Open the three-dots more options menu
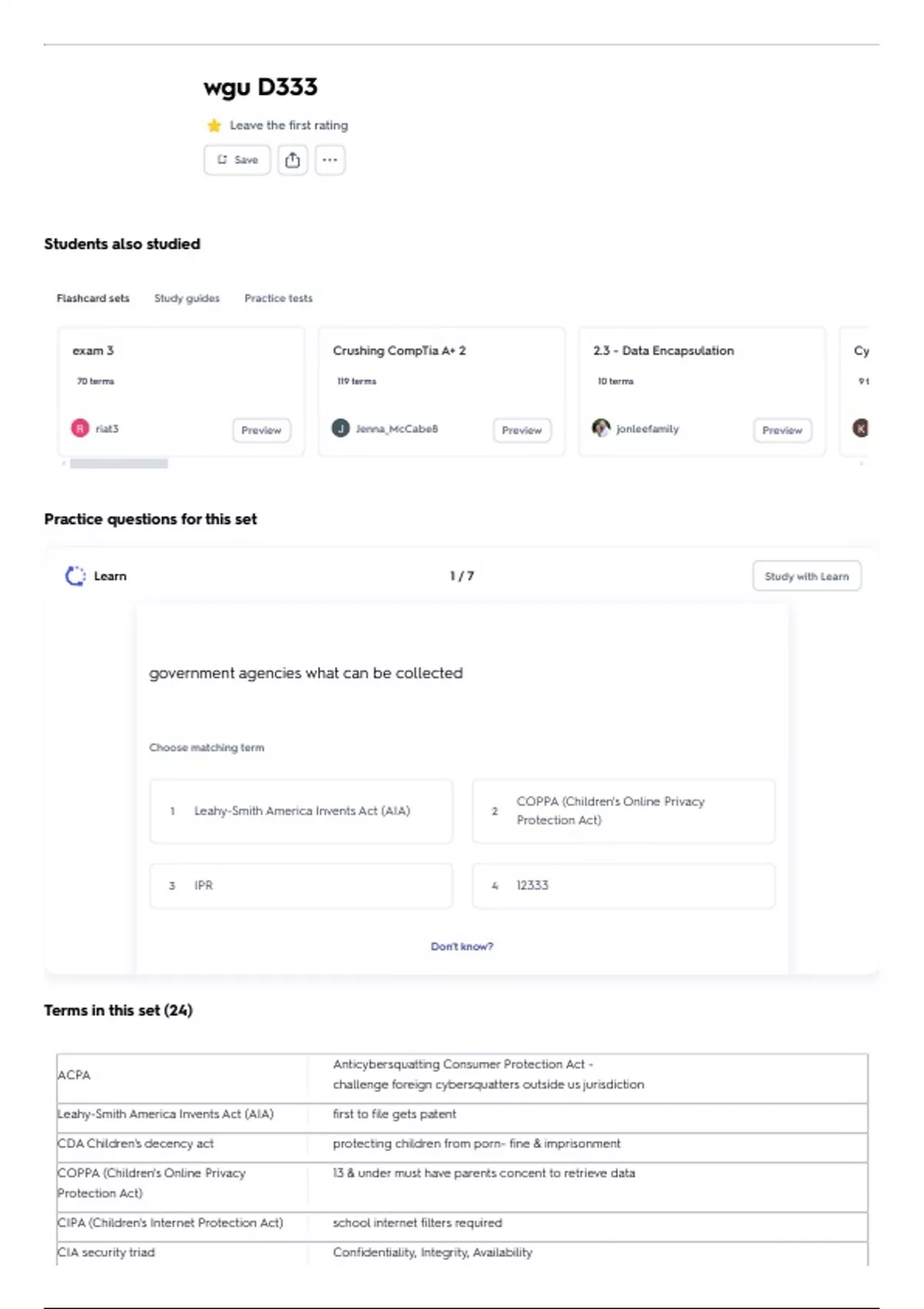Screen dimensions: 924x1309 (x=330, y=160)
